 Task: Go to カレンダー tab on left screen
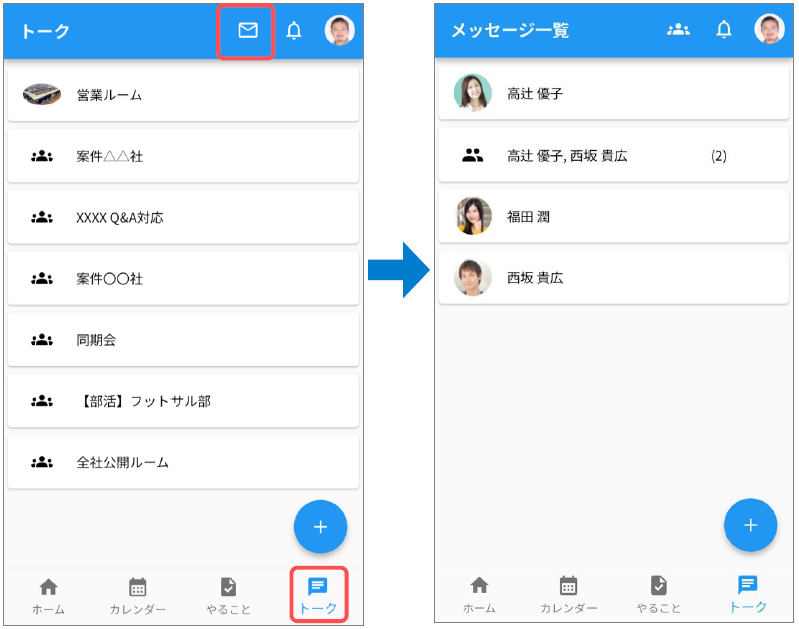[138, 596]
